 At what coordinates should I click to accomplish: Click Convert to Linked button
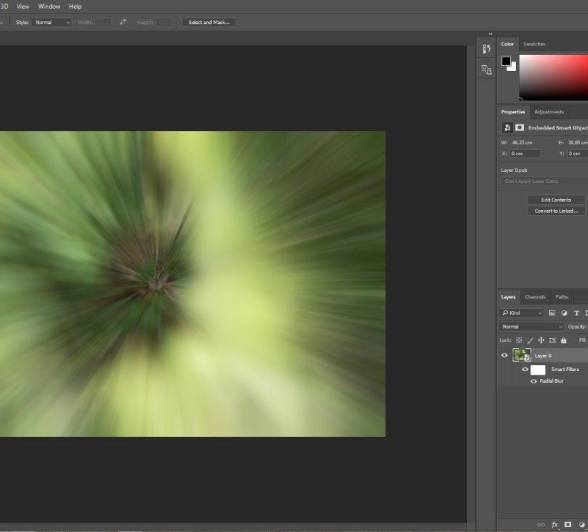pos(556,211)
